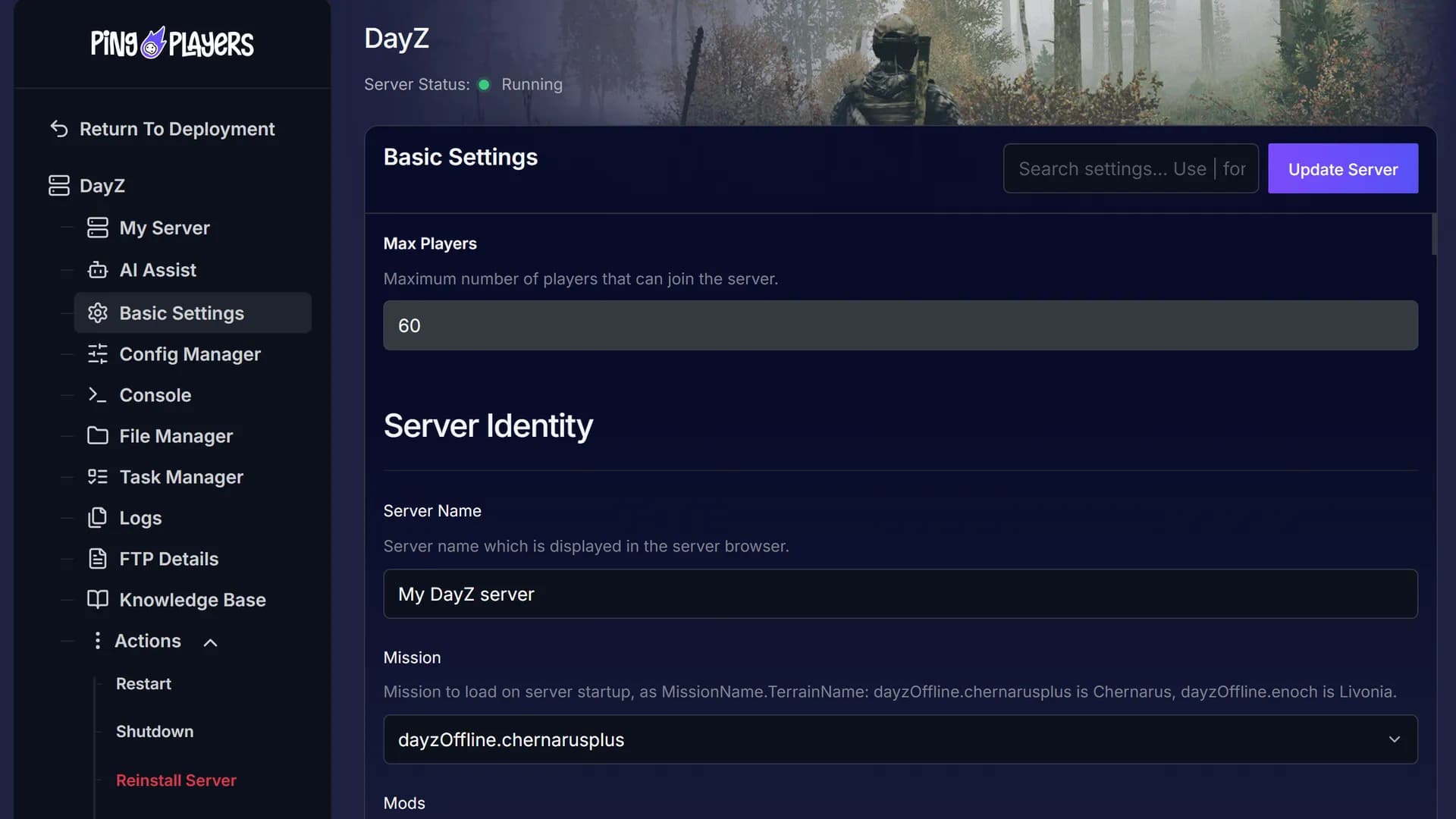Click the DayZ server stack icon
The width and height of the screenshot is (1456, 819).
point(59,186)
